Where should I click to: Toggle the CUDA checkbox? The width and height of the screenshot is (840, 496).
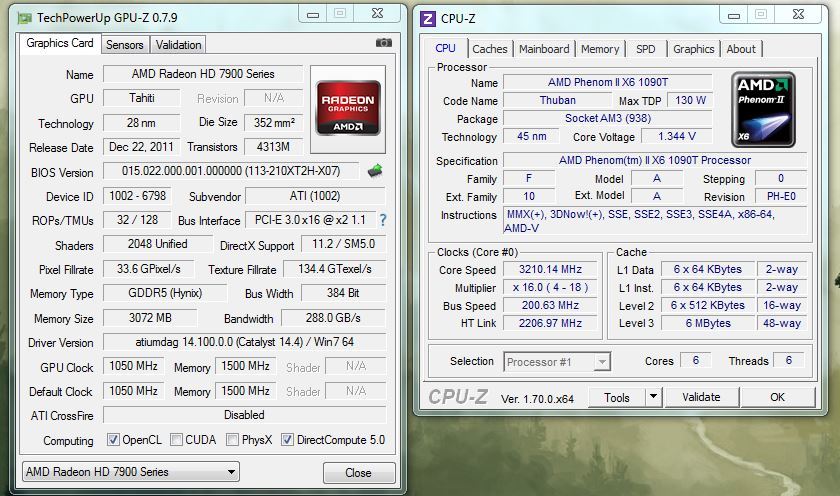click(176, 440)
